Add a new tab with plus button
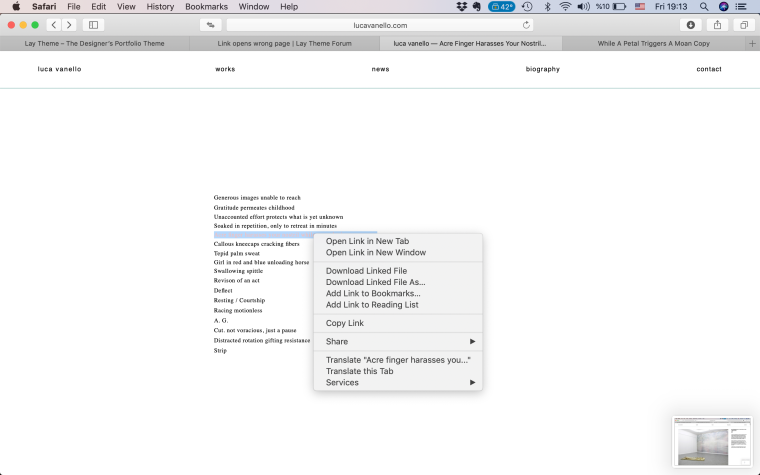Viewport: 760px width, 475px height. 752,44
